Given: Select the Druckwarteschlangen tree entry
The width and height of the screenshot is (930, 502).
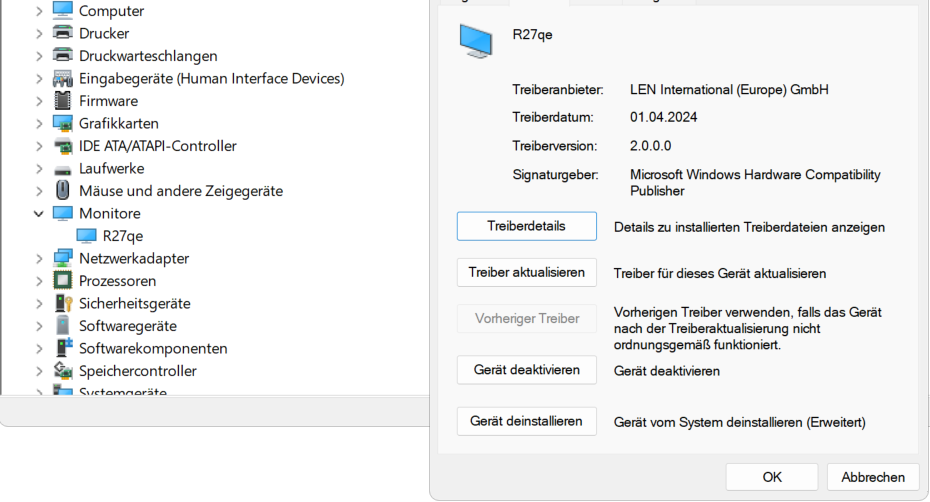Looking at the screenshot, I should pyautogui.click(x=148, y=56).
